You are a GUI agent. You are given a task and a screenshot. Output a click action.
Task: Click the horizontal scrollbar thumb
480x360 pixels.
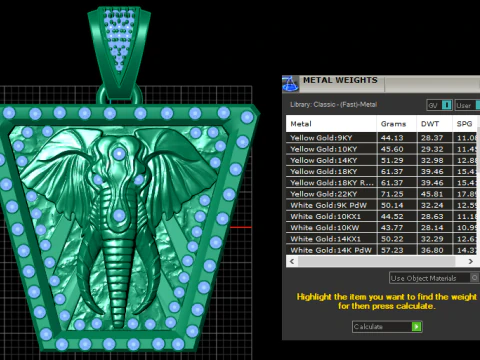[x=377, y=261]
